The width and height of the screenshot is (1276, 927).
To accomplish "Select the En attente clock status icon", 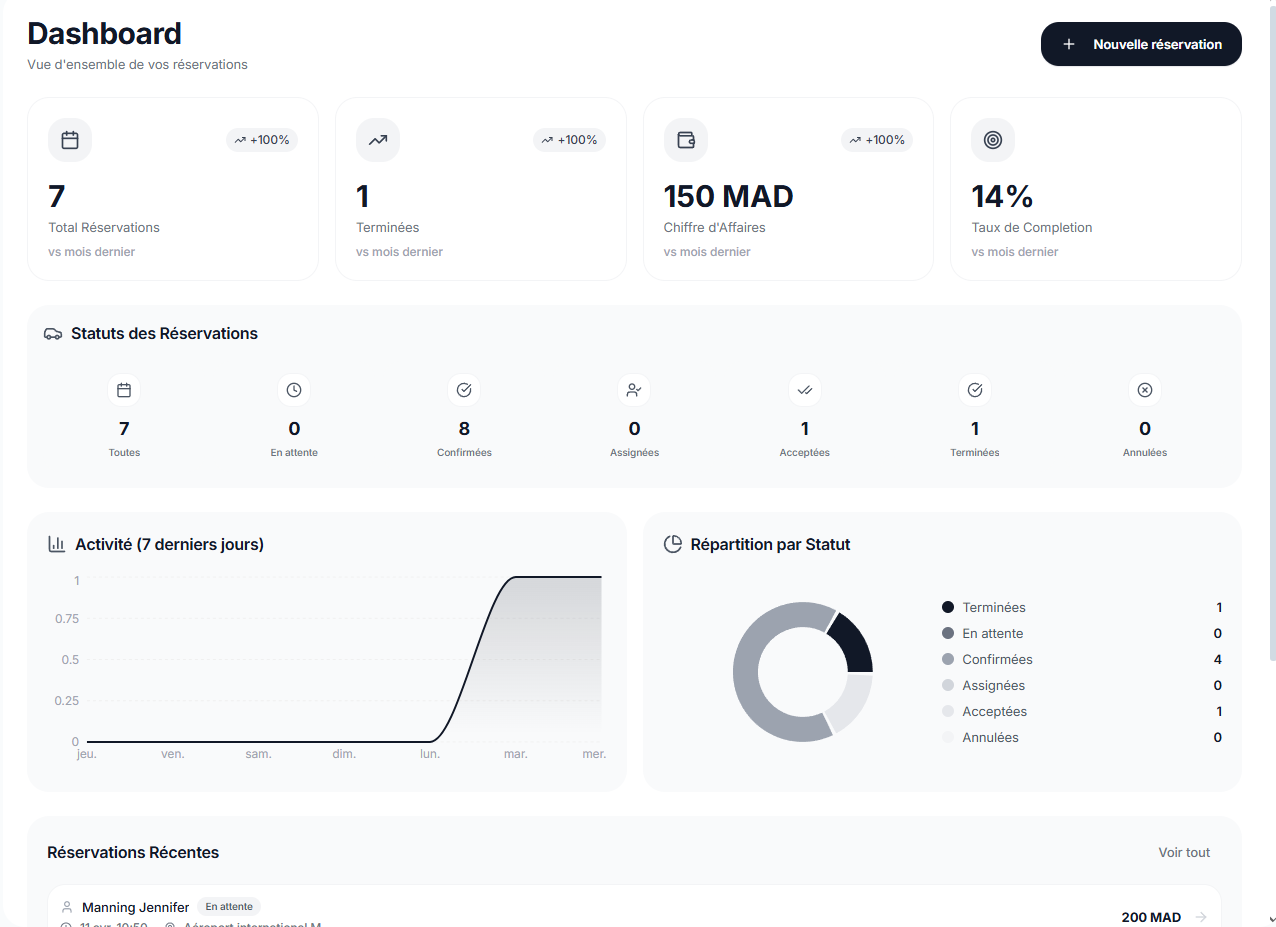I will [x=294, y=390].
